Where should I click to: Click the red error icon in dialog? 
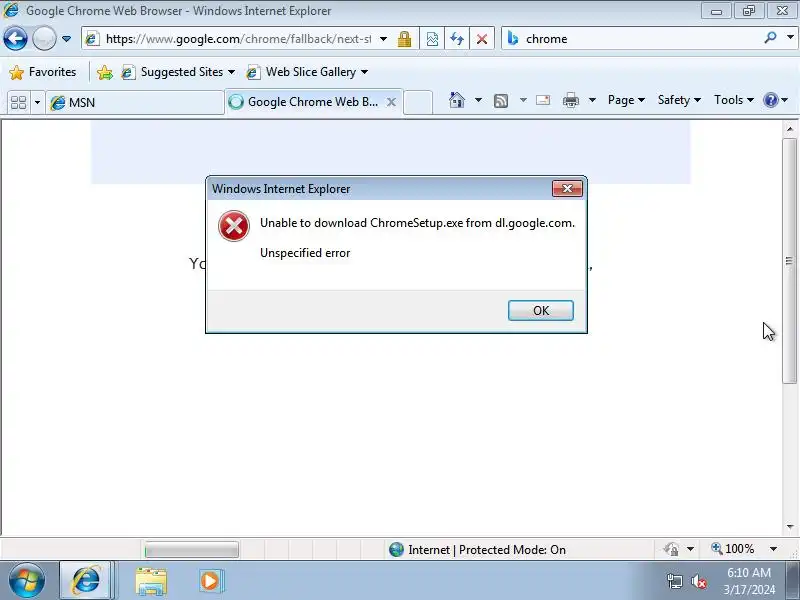234,226
